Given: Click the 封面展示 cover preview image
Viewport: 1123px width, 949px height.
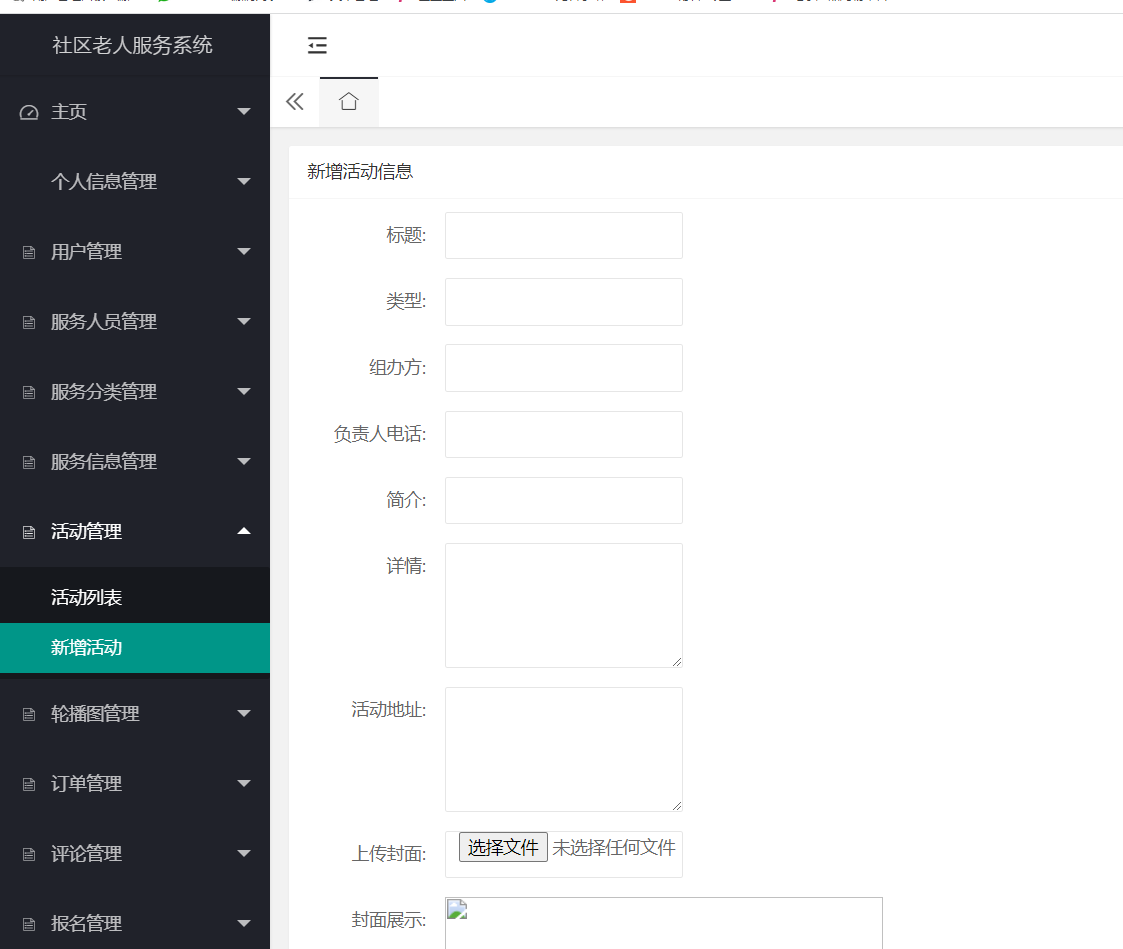Looking at the screenshot, I should [456, 912].
